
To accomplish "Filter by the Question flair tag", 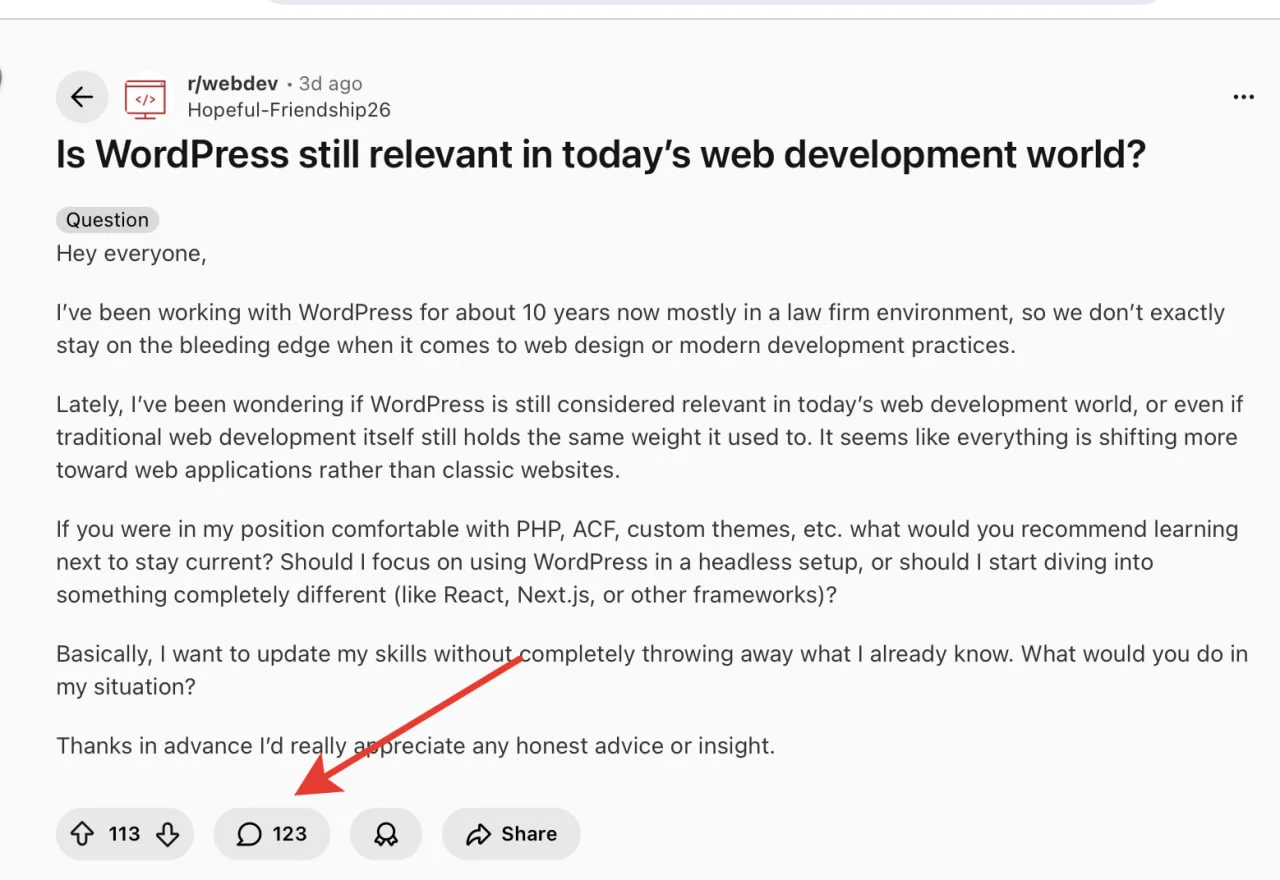I will pos(107,220).
